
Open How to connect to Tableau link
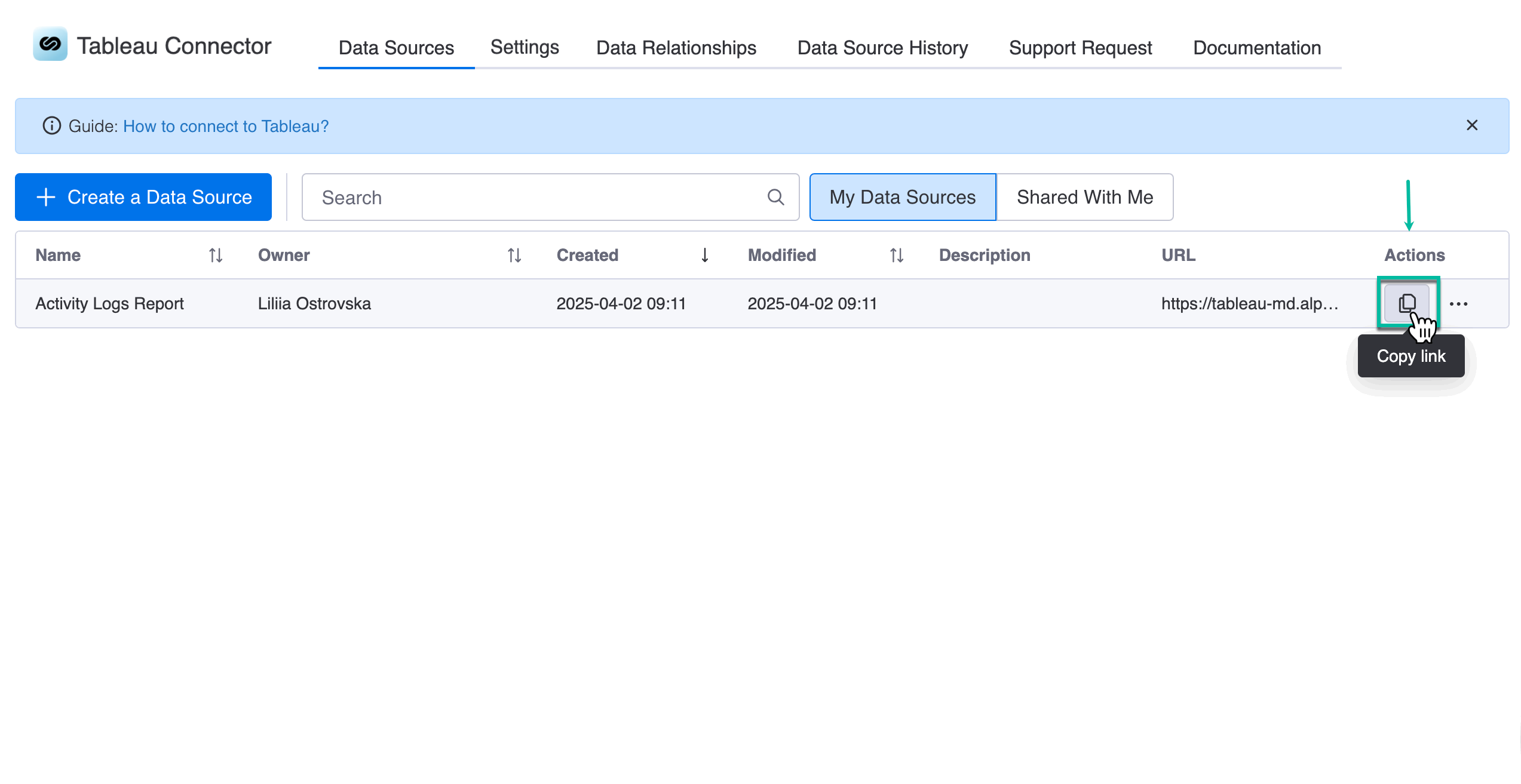coord(226,126)
